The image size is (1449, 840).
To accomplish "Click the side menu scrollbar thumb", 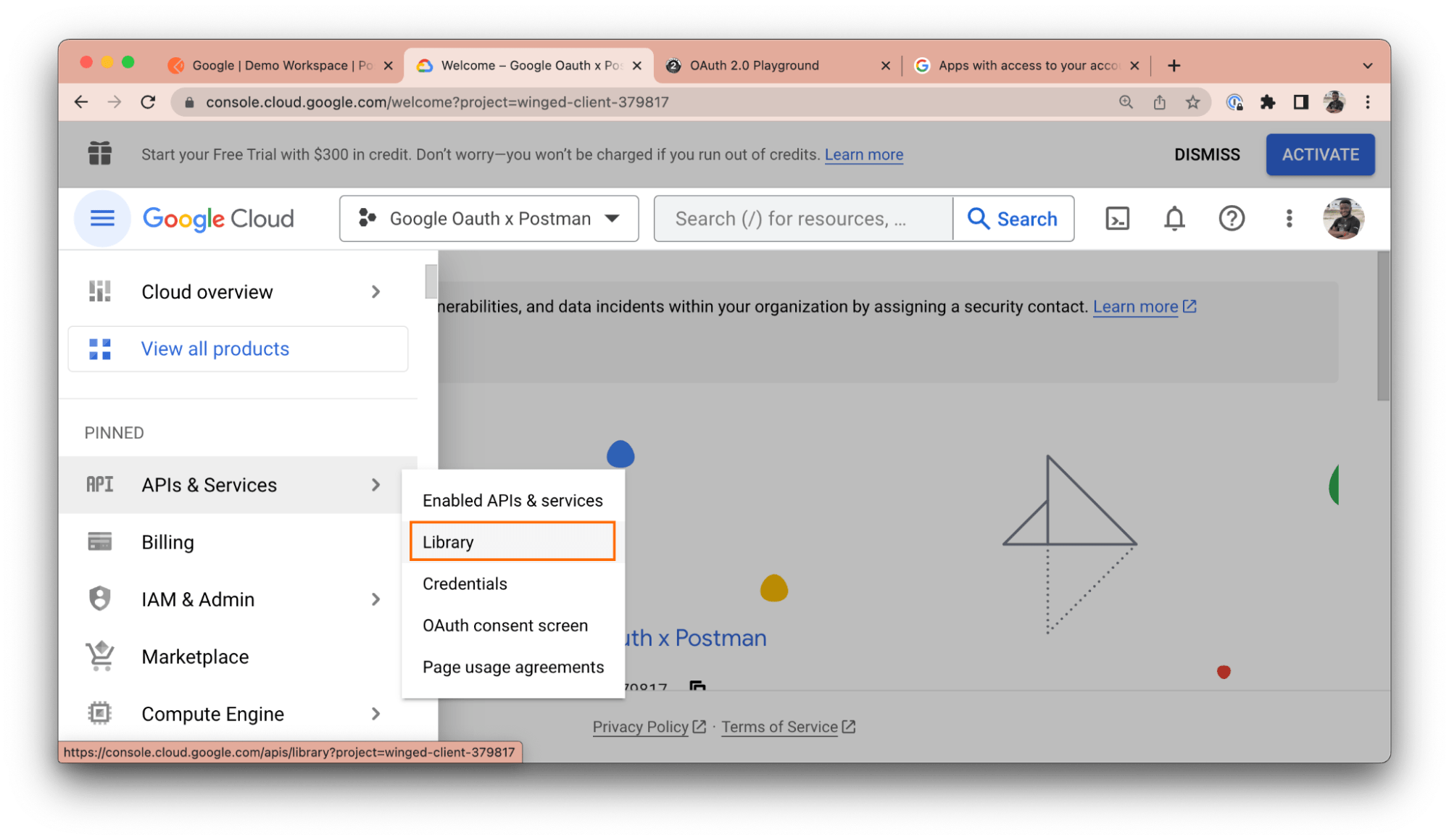I will pyautogui.click(x=431, y=281).
